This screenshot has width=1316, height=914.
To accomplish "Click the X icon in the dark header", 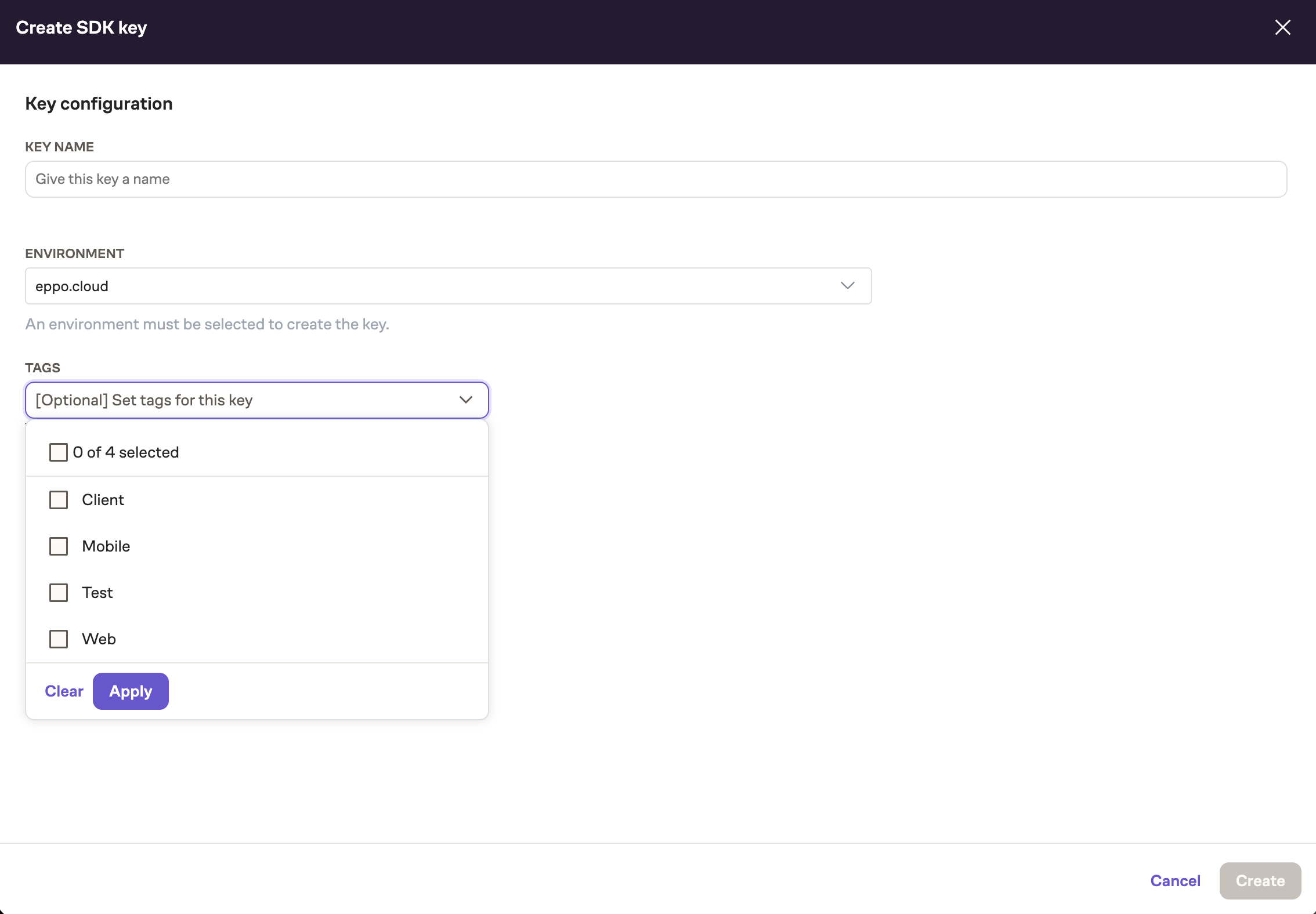I will coord(1283,27).
